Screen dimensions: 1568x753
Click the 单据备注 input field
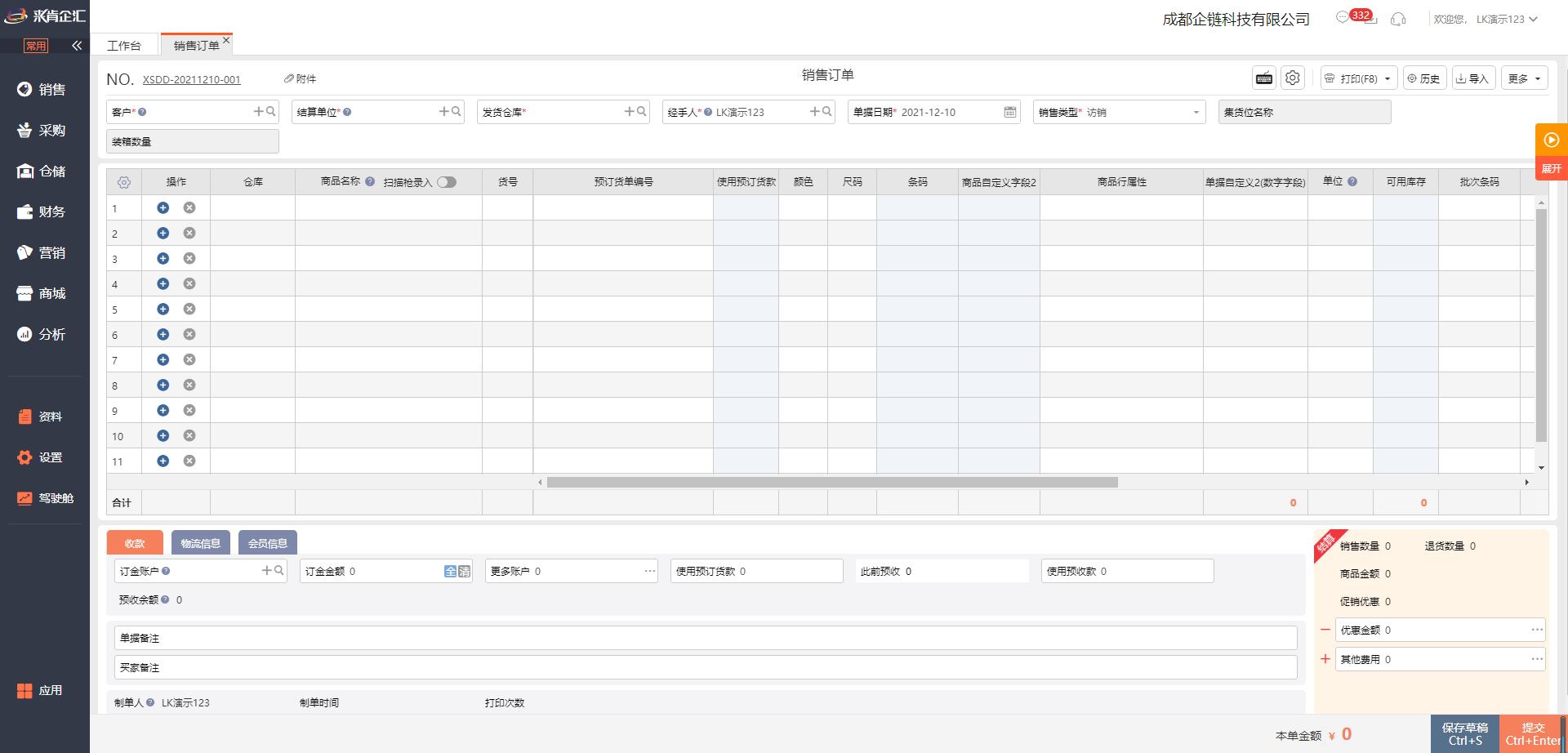[x=706, y=638]
